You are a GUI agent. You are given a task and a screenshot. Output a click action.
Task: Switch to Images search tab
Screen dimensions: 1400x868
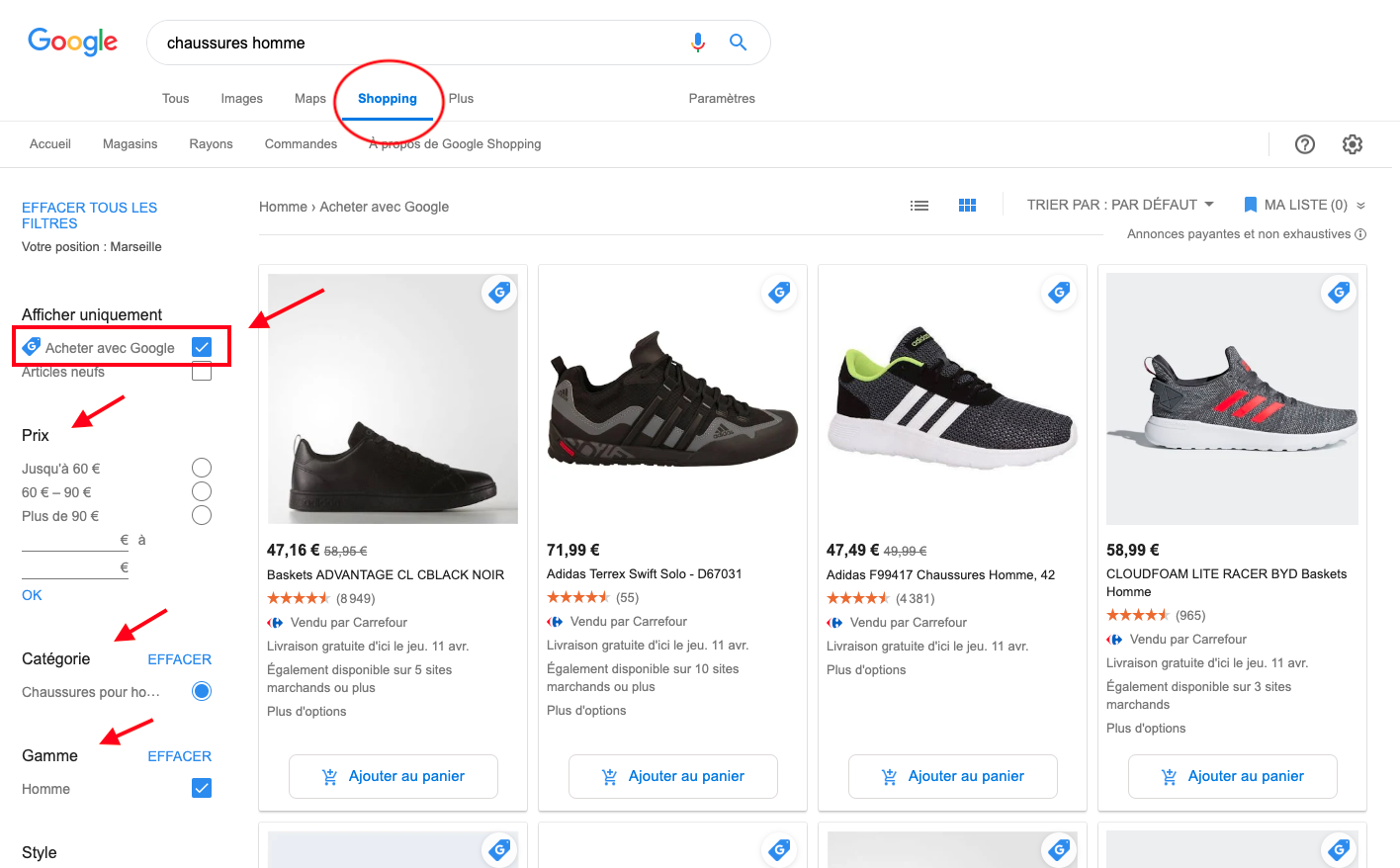[x=241, y=99]
